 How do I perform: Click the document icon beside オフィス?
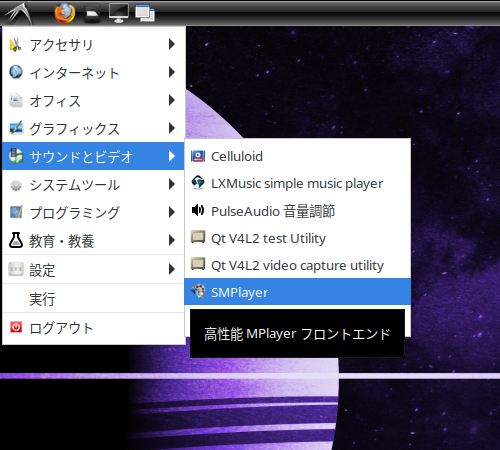[16, 100]
